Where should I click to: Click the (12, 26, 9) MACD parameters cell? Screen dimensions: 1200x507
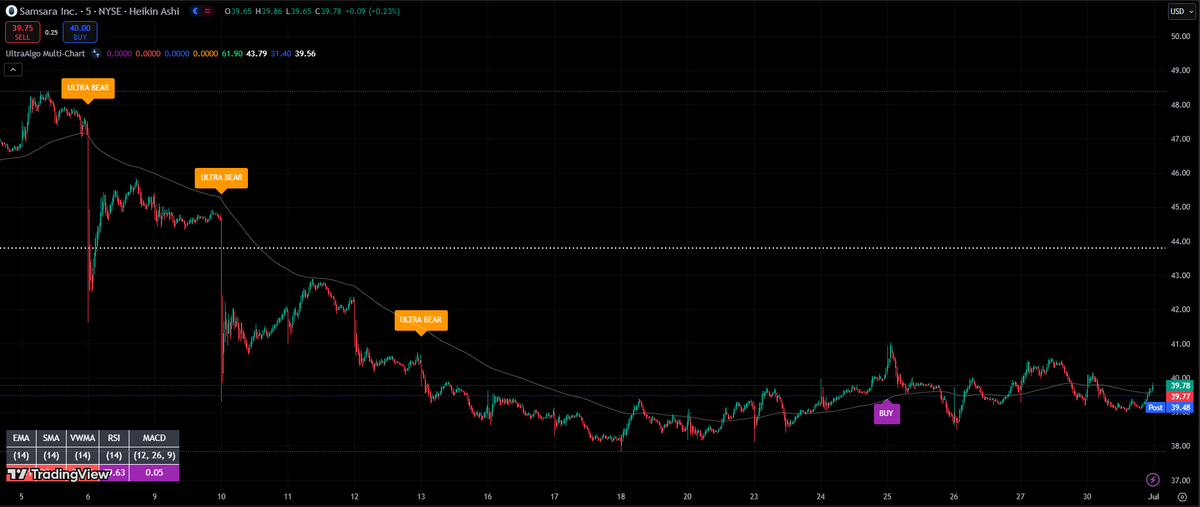pos(154,455)
